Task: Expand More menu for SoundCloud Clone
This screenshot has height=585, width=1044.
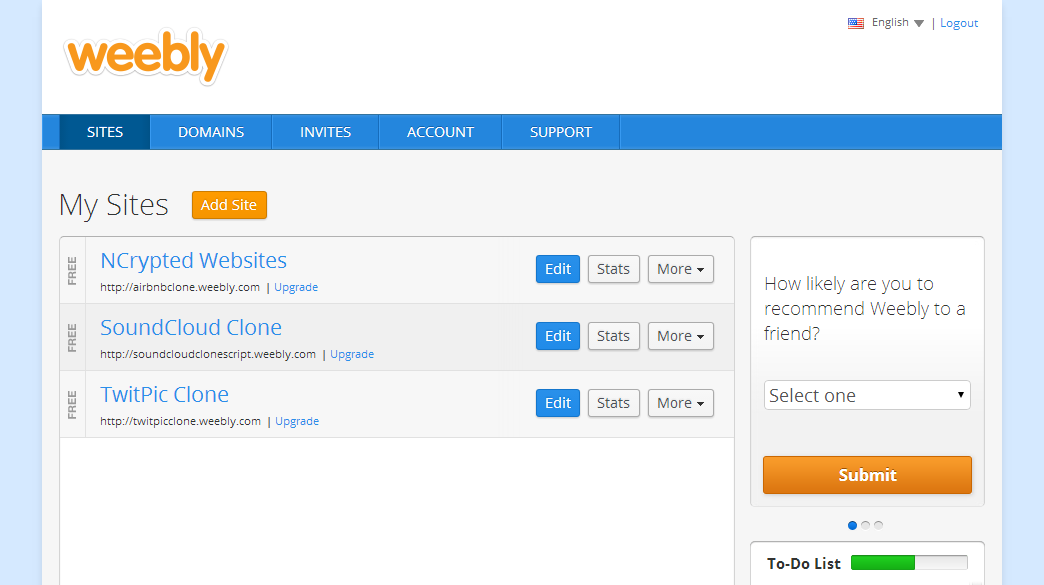Action: (680, 336)
